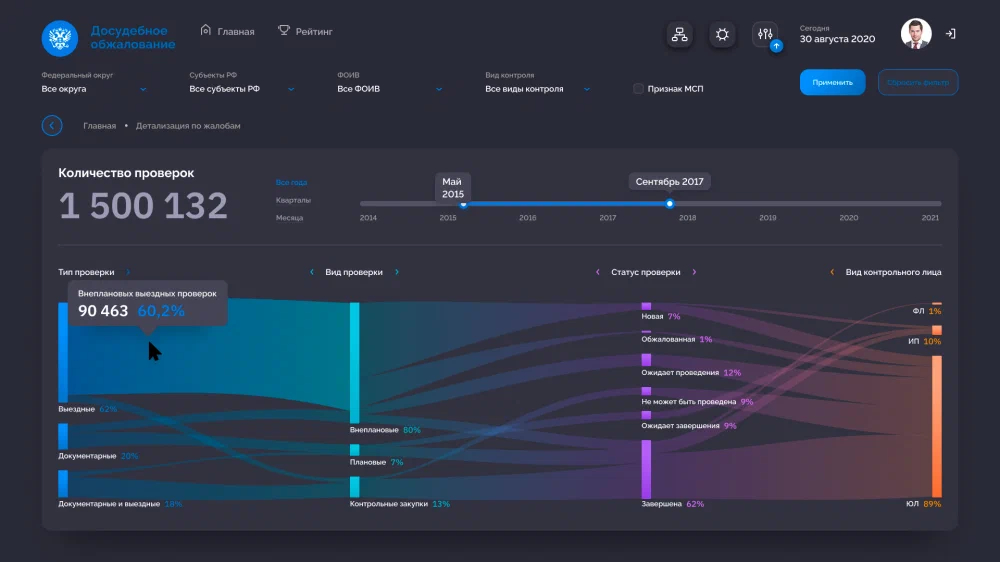The image size is (1000, 562).
Task: Click left chevron of Вид проверки
Action: pyautogui.click(x=312, y=272)
